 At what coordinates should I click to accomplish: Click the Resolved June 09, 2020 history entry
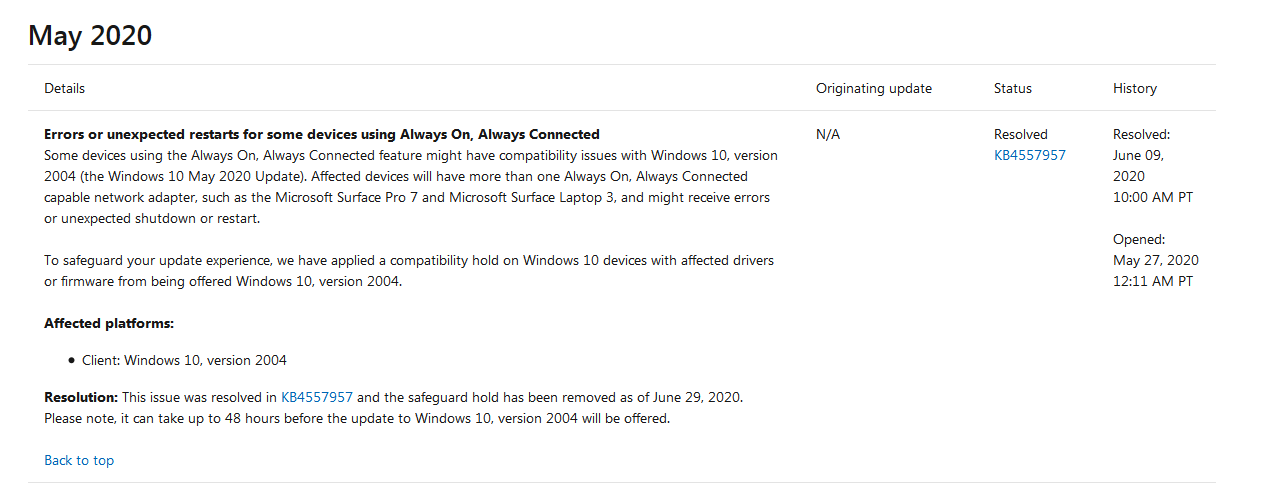pos(1141,165)
